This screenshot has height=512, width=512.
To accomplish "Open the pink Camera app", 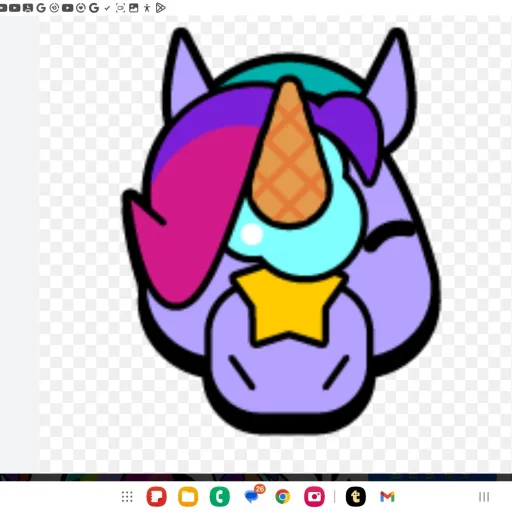I will pos(314,497).
